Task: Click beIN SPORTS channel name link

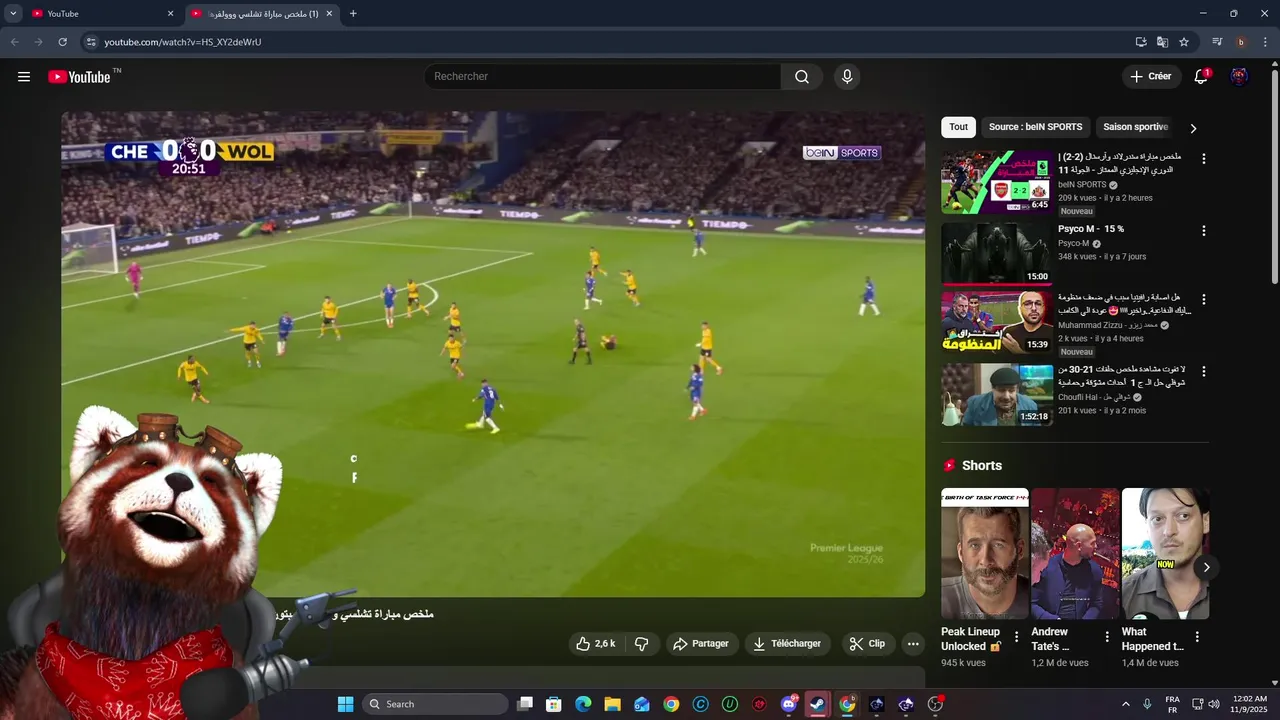Action: (x=1082, y=185)
